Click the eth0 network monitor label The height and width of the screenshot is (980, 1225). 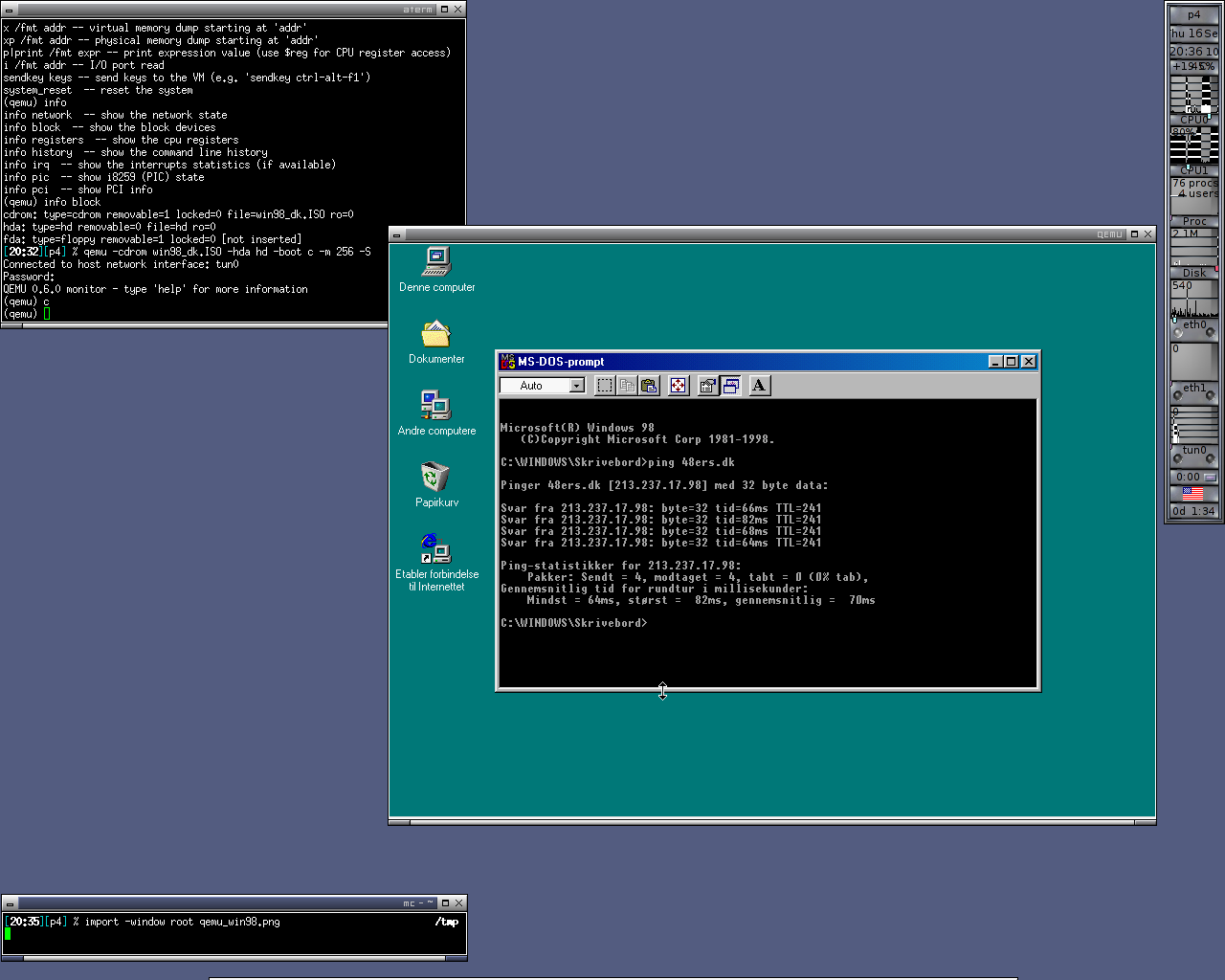point(1194,324)
